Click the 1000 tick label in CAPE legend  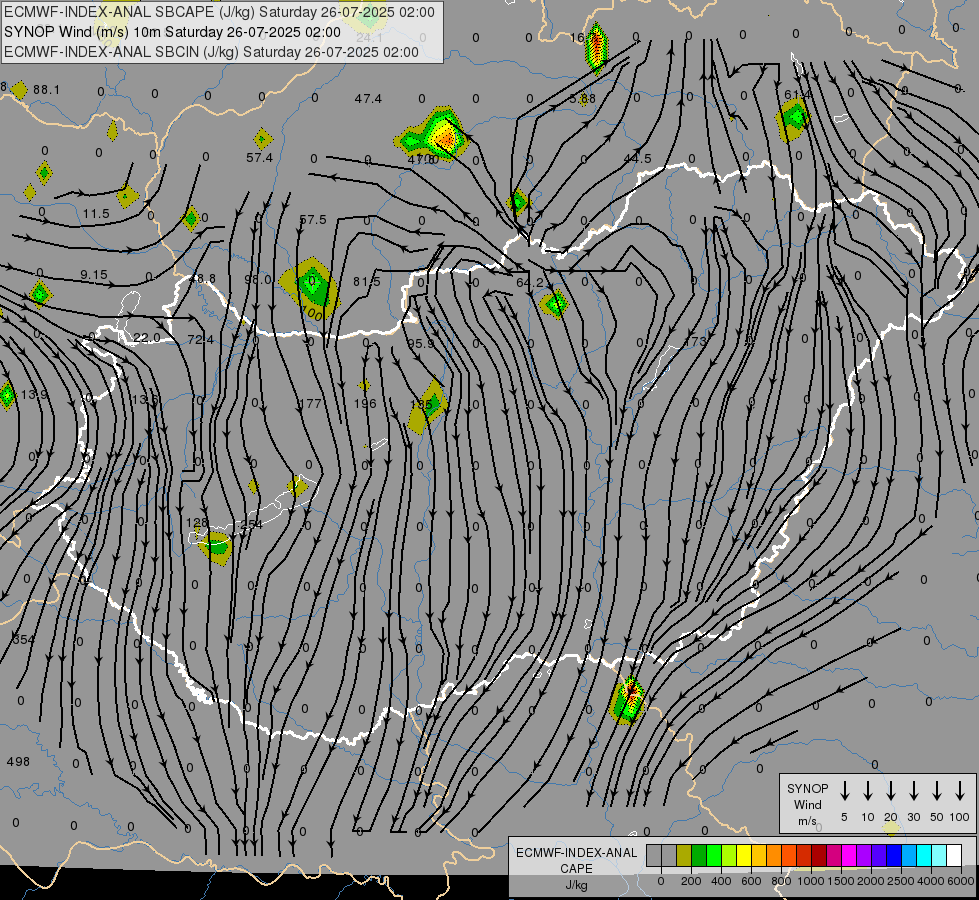click(x=810, y=881)
